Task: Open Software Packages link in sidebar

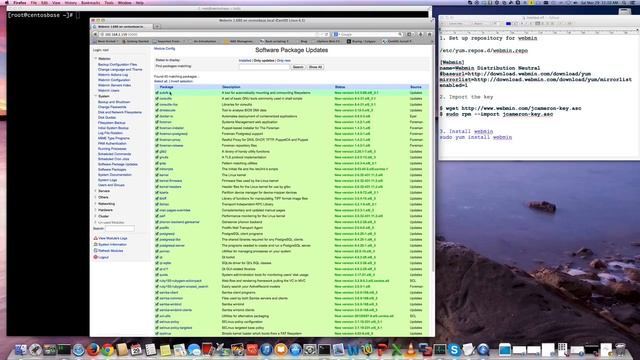Action: click(x=112, y=169)
